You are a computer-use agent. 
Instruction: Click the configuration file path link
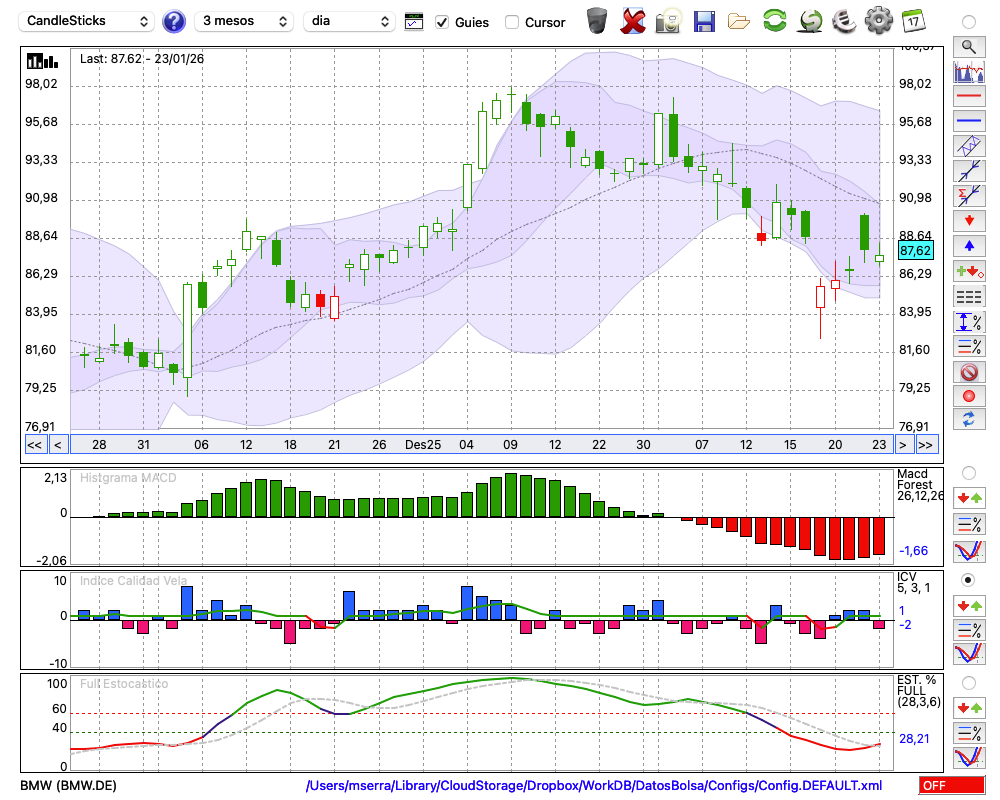[x=594, y=786]
